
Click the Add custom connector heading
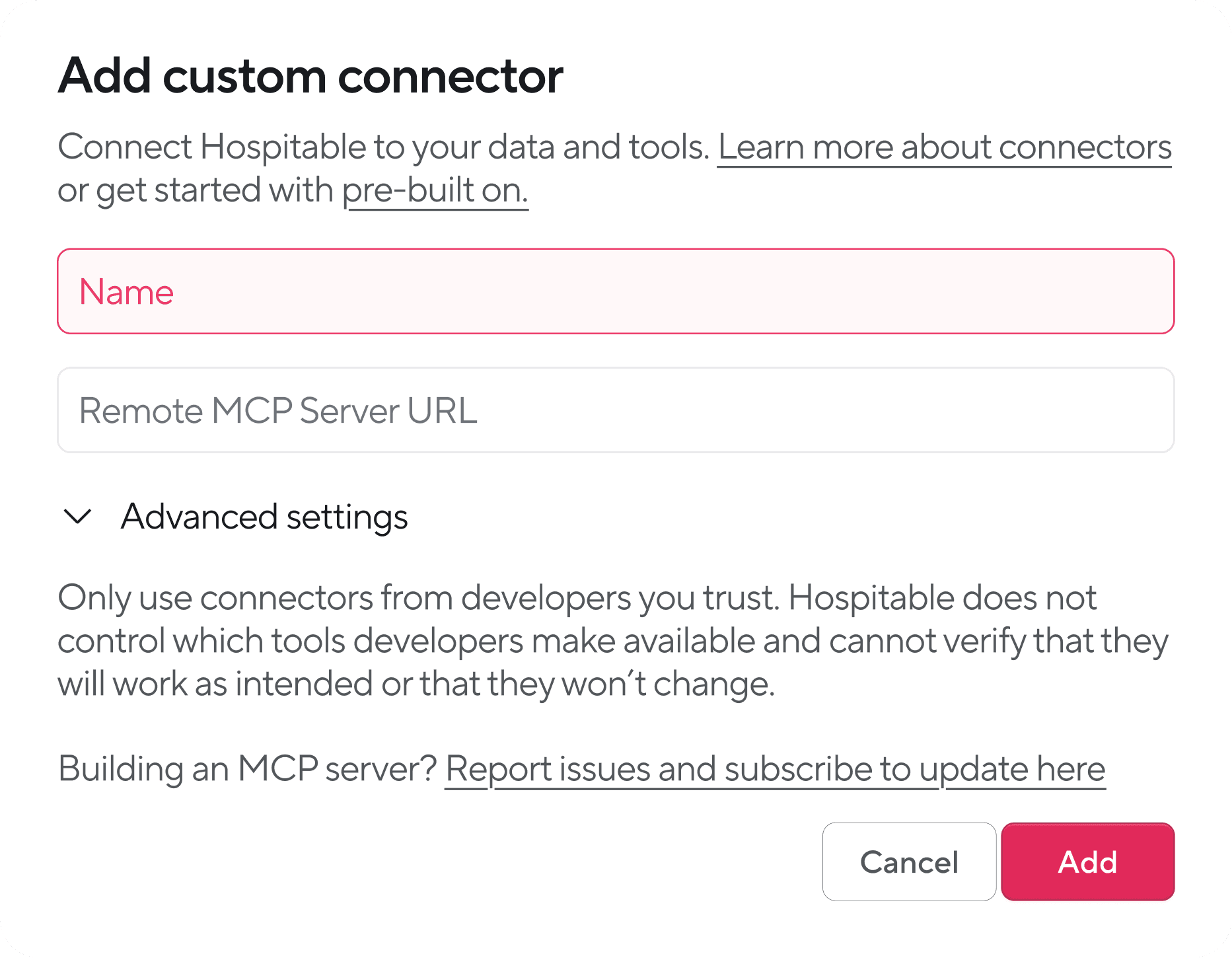310,77
